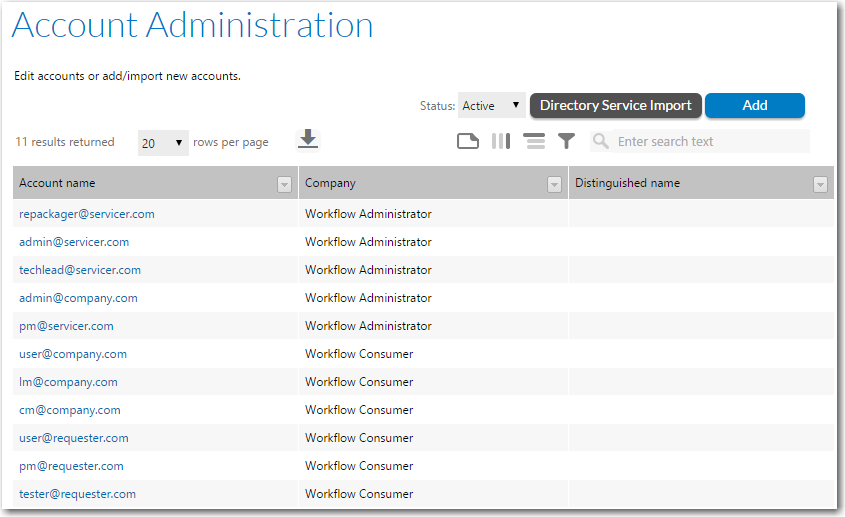The image size is (845, 517).
Task: Open Distinguished name column filter arrow
Action: 820,184
